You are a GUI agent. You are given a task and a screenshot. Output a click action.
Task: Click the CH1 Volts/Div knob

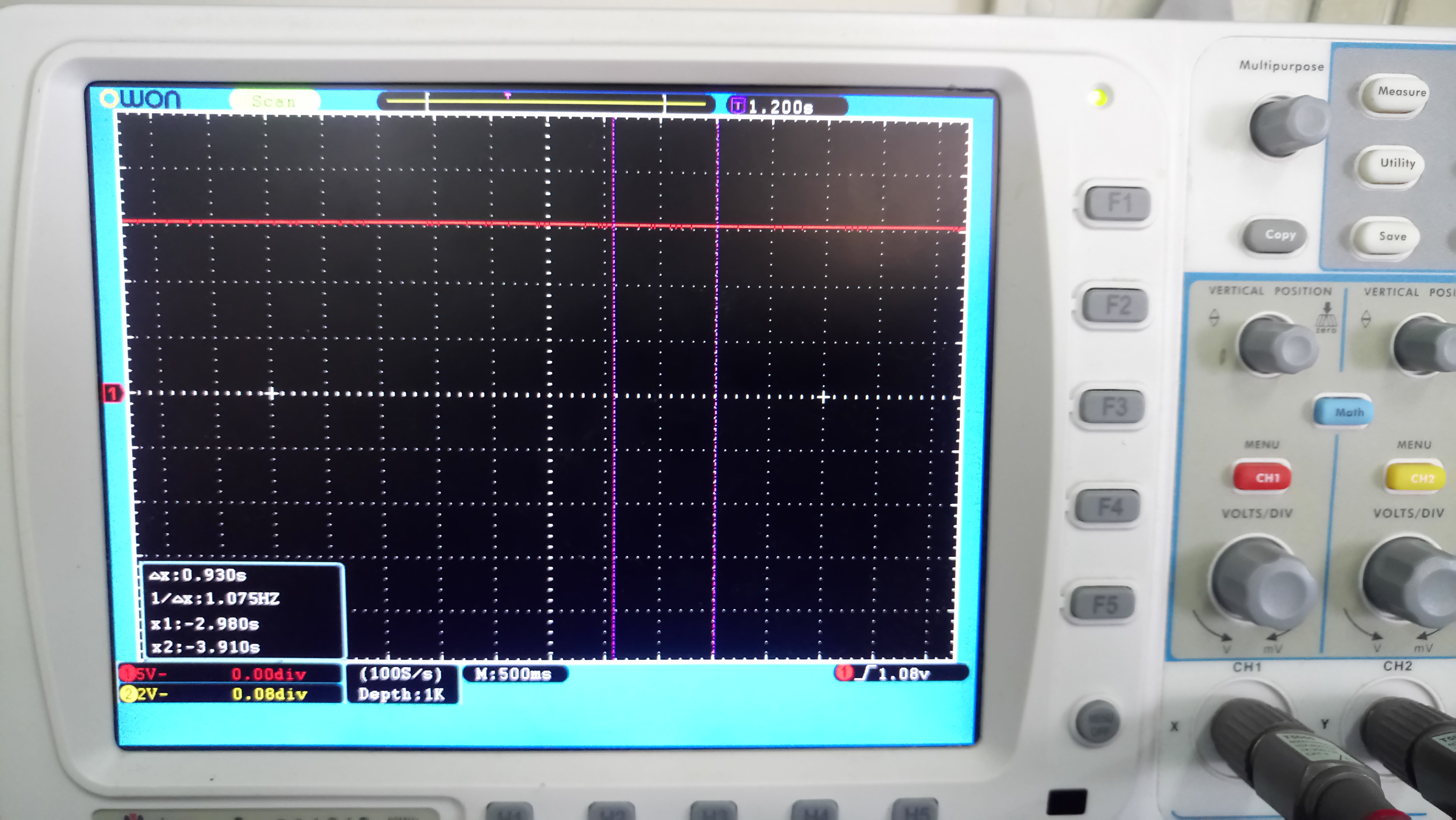(x=1264, y=583)
